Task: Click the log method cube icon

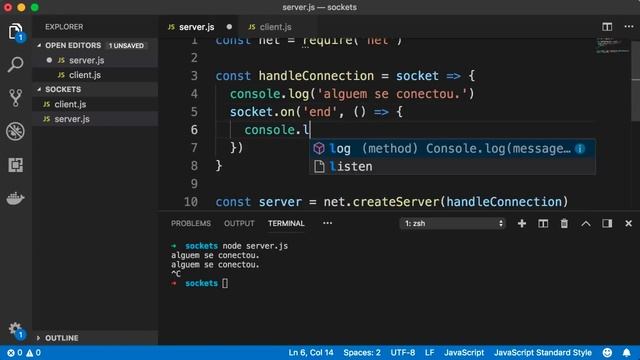Action: click(x=319, y=149)
